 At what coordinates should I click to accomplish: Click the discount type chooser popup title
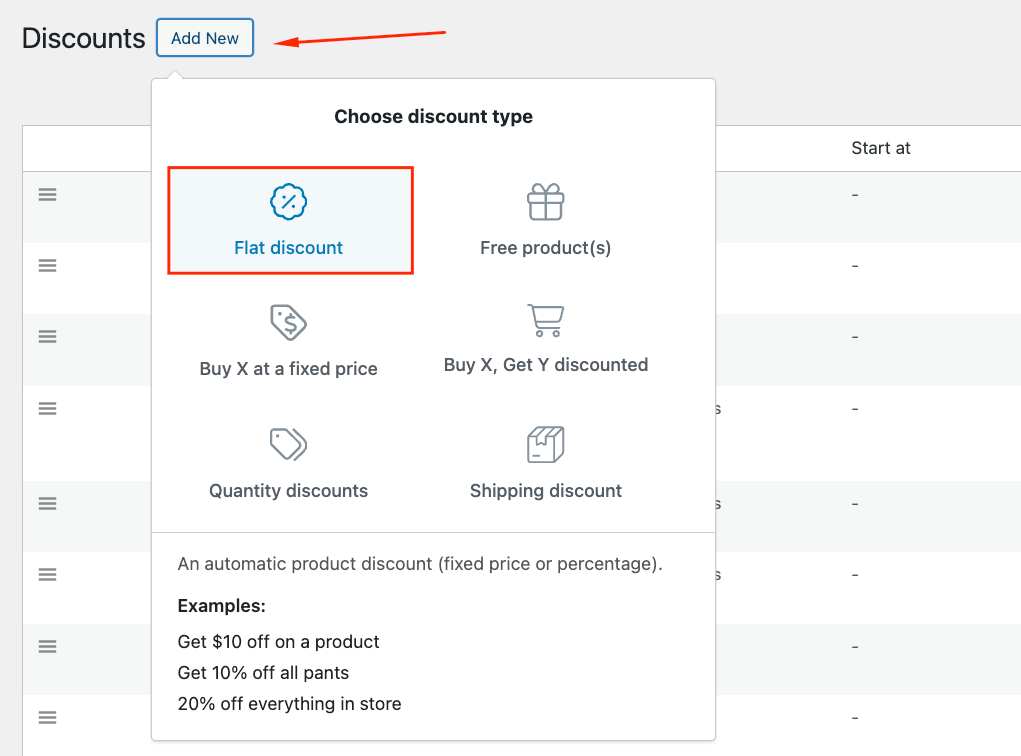(x=433, y=116)
